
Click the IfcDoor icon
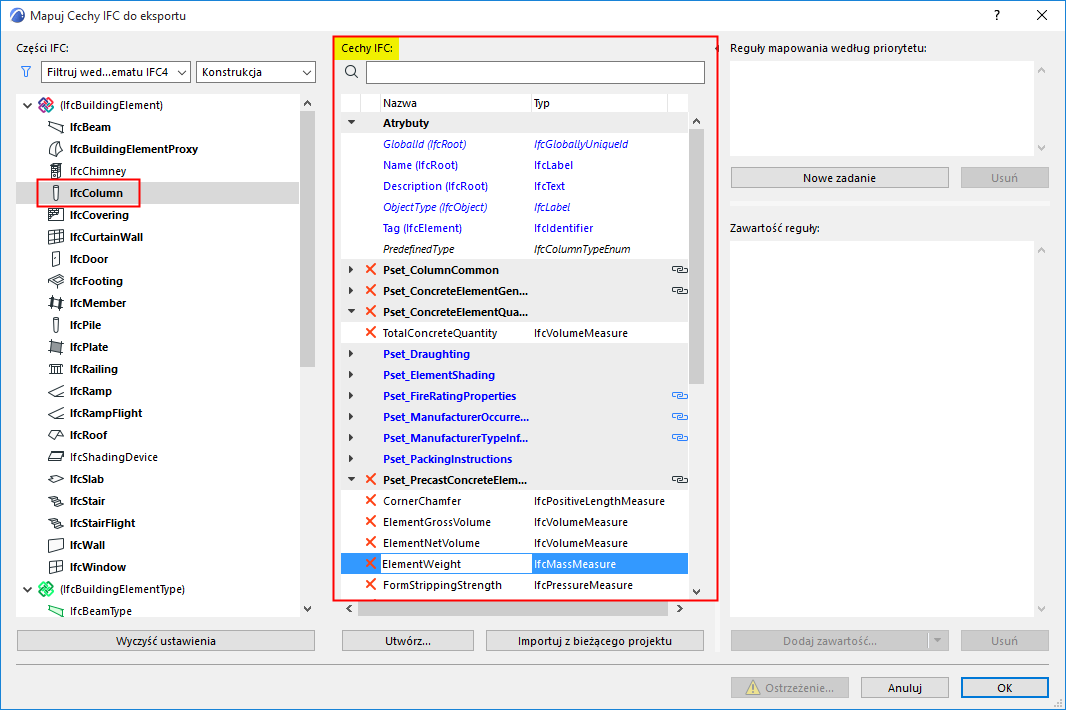point(56,259)
